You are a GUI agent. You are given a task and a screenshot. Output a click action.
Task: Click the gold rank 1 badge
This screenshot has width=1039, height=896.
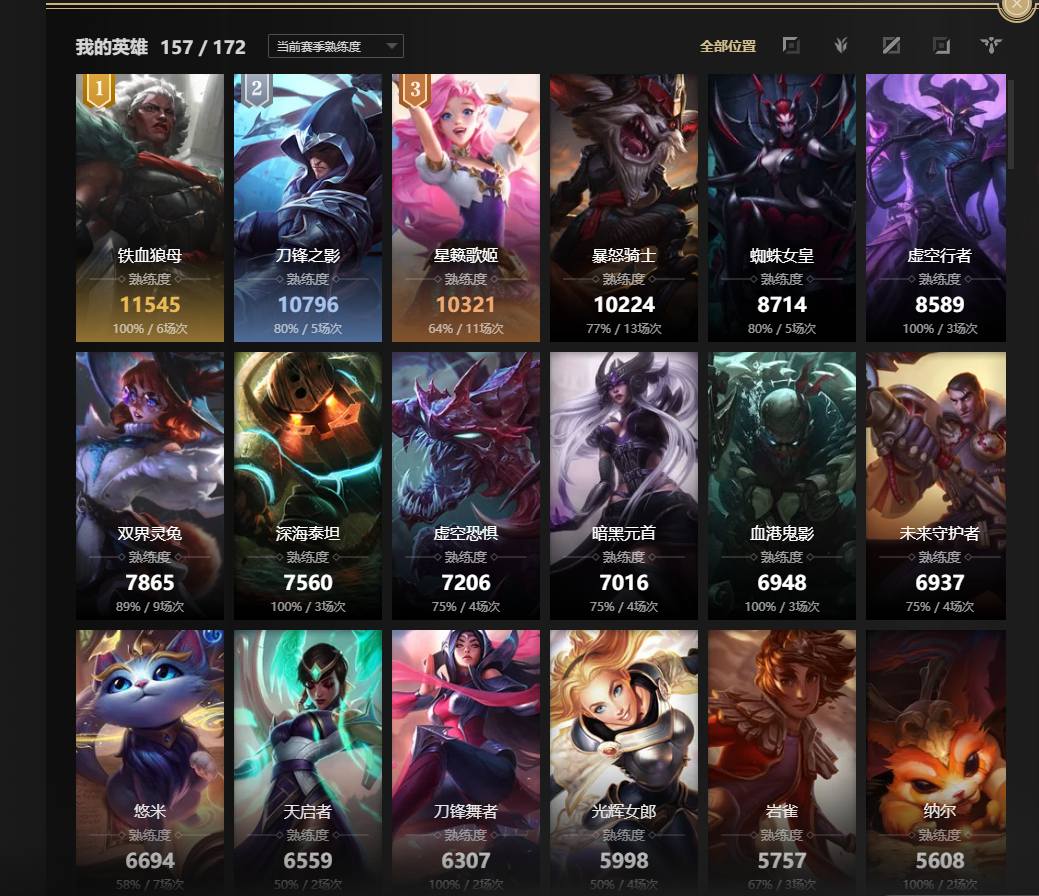99,89
